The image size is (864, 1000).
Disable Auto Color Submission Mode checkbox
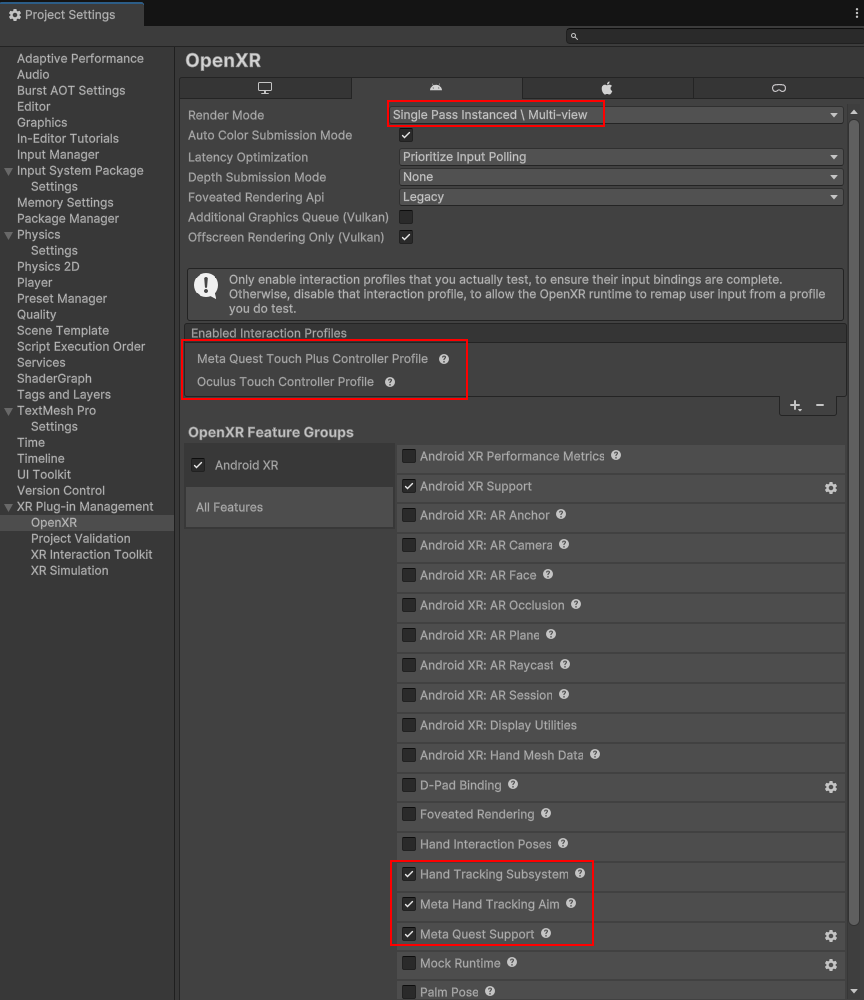[406, 136]
